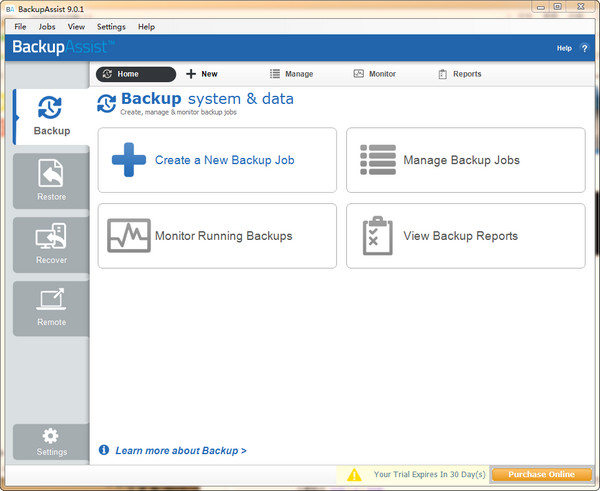Open the Remote sidebar section
The height and width of the screenshot is (491, 600).
click(52, 308)
